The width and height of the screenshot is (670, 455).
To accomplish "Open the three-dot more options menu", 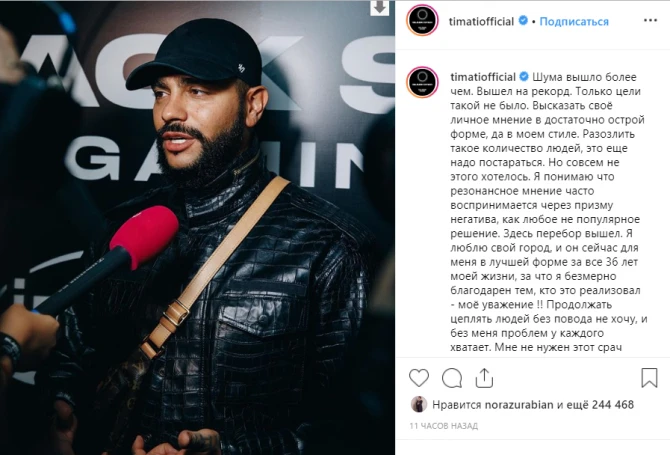I will pos(650,21).
